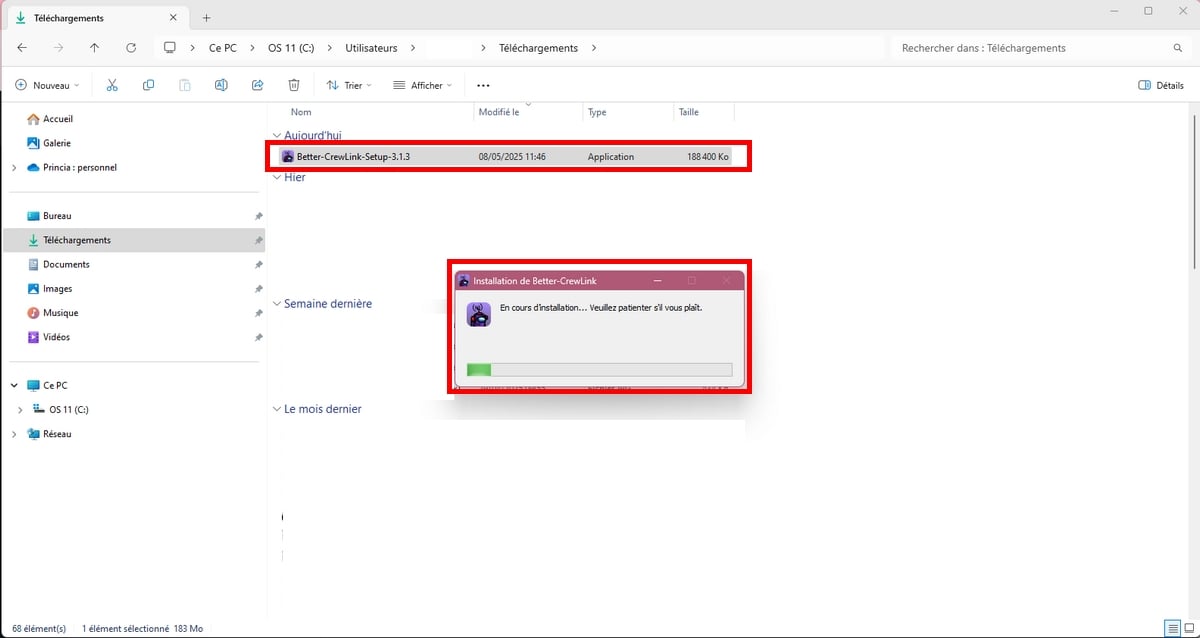1200x638 pixels.
Task: Open the Afficher view dropdown
Action: pyautogui.click(x=422, y=85)
